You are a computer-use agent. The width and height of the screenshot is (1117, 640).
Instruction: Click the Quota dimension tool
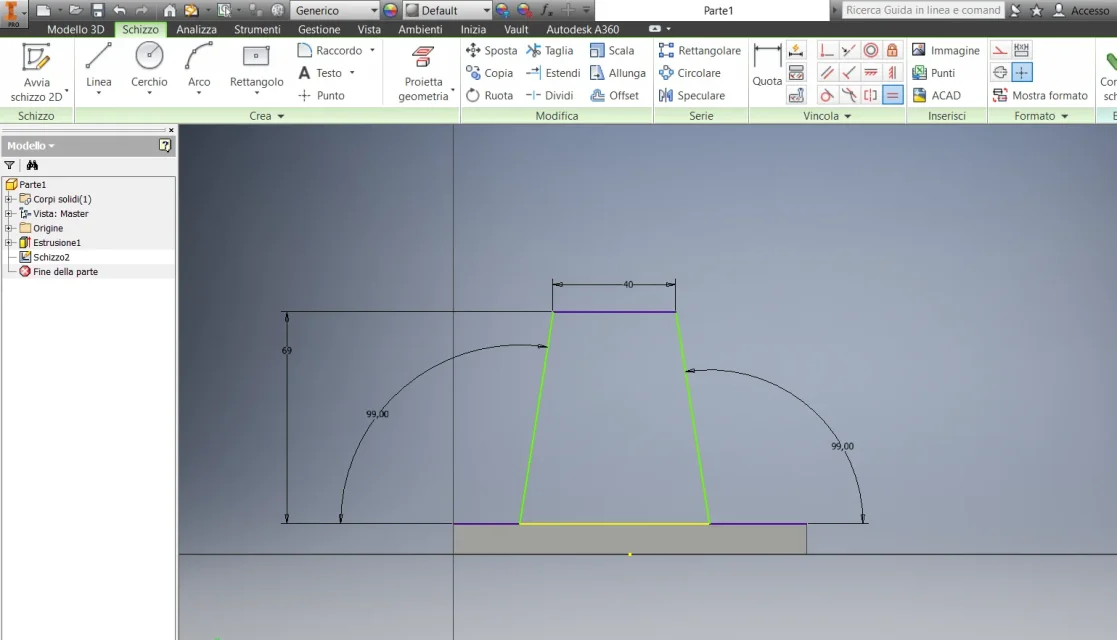(x=767, y=66)
